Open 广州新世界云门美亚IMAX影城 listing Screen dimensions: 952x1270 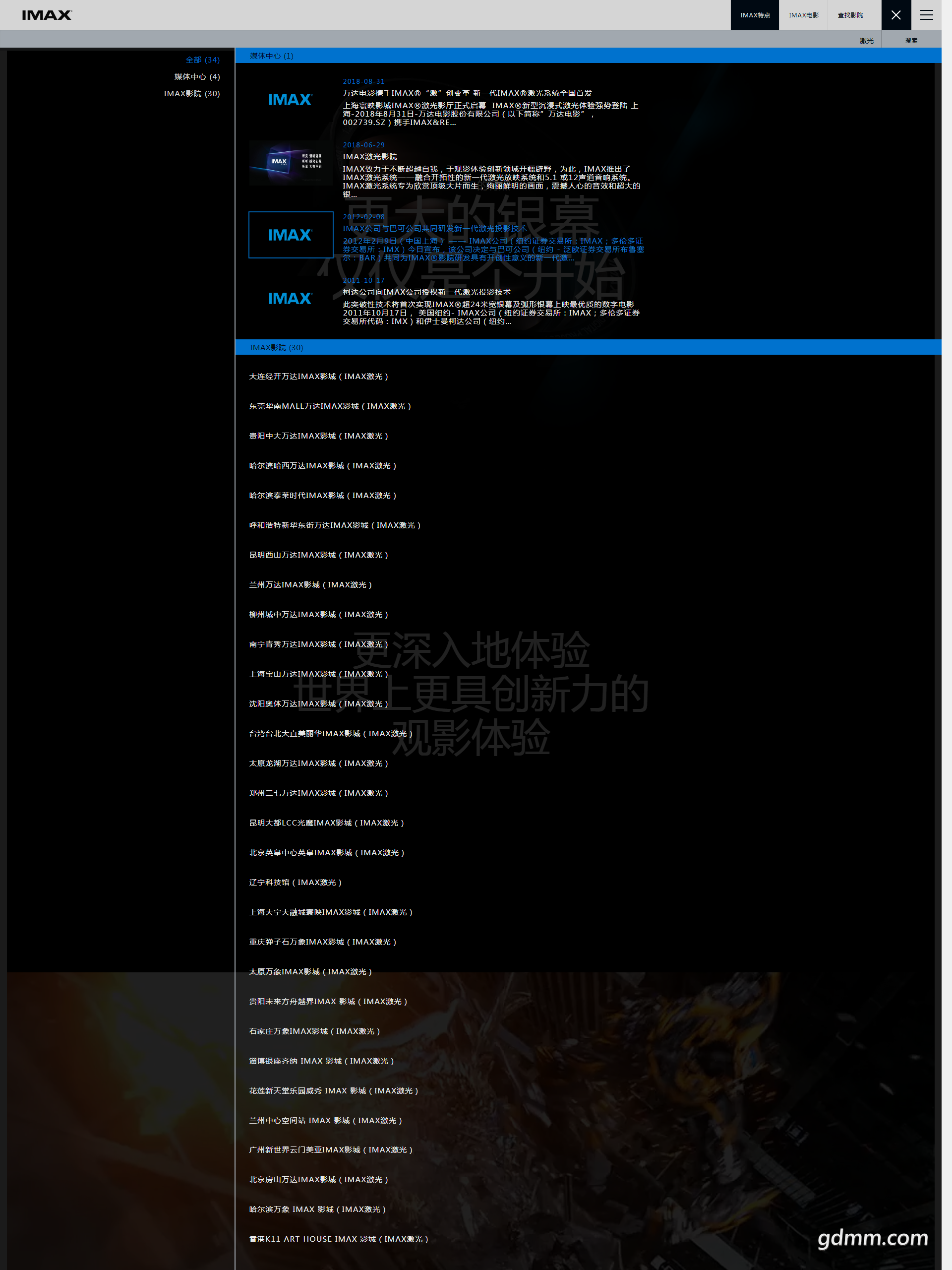click(331, 1150)
